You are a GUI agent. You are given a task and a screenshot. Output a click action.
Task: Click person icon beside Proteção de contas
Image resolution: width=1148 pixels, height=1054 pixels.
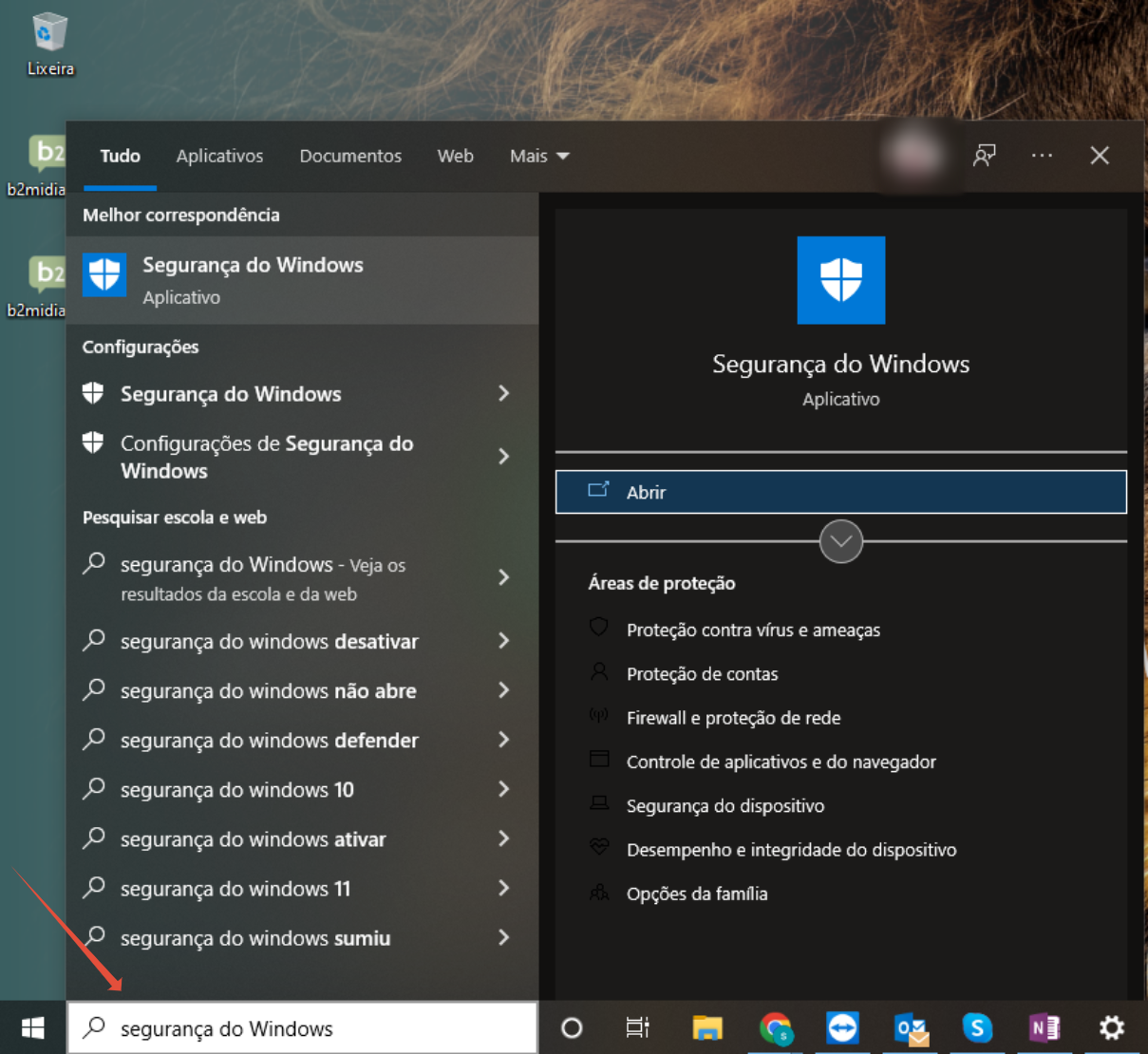(x=599, y=672)
